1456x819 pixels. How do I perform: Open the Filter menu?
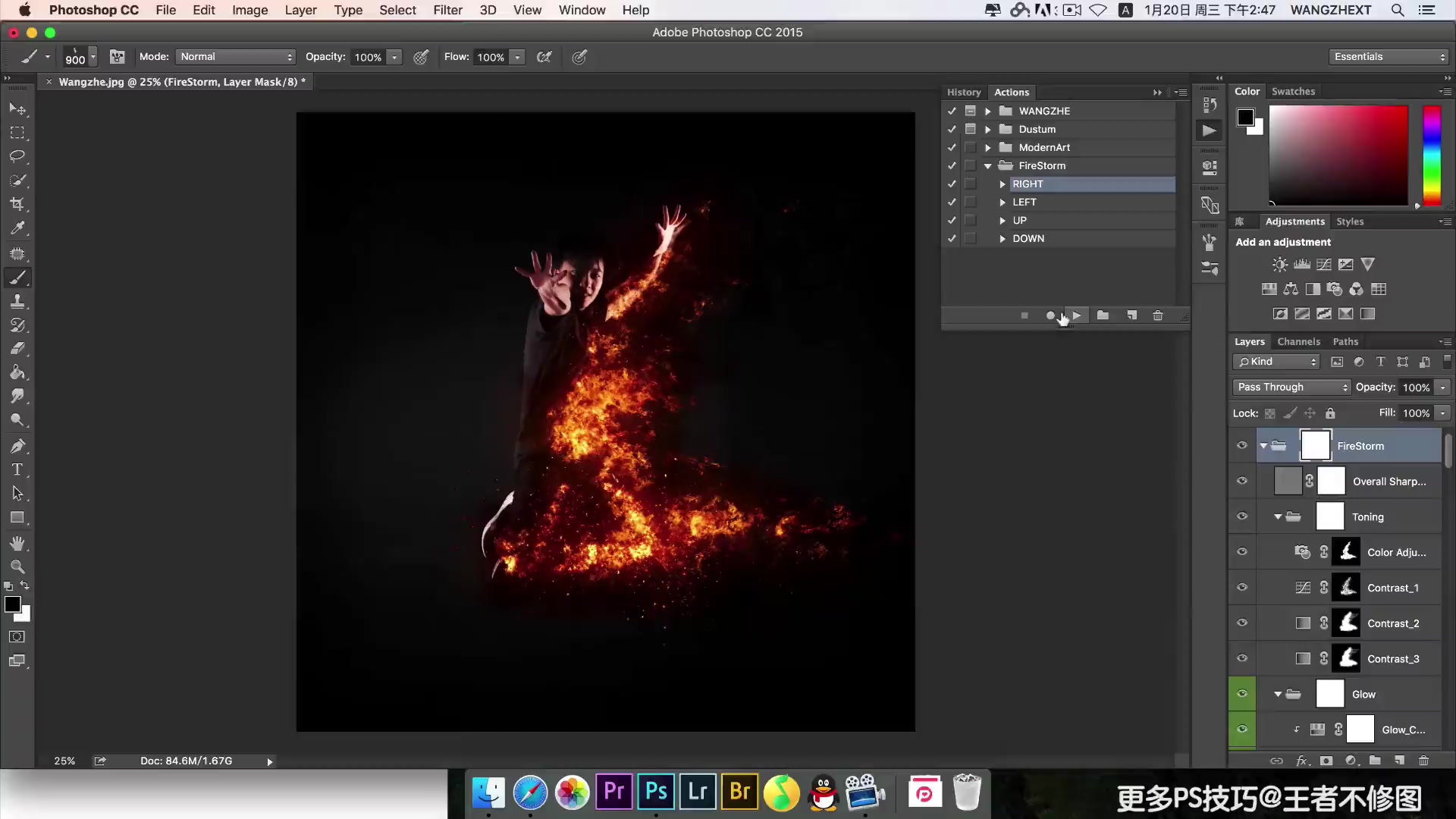[x=447, y=10]
